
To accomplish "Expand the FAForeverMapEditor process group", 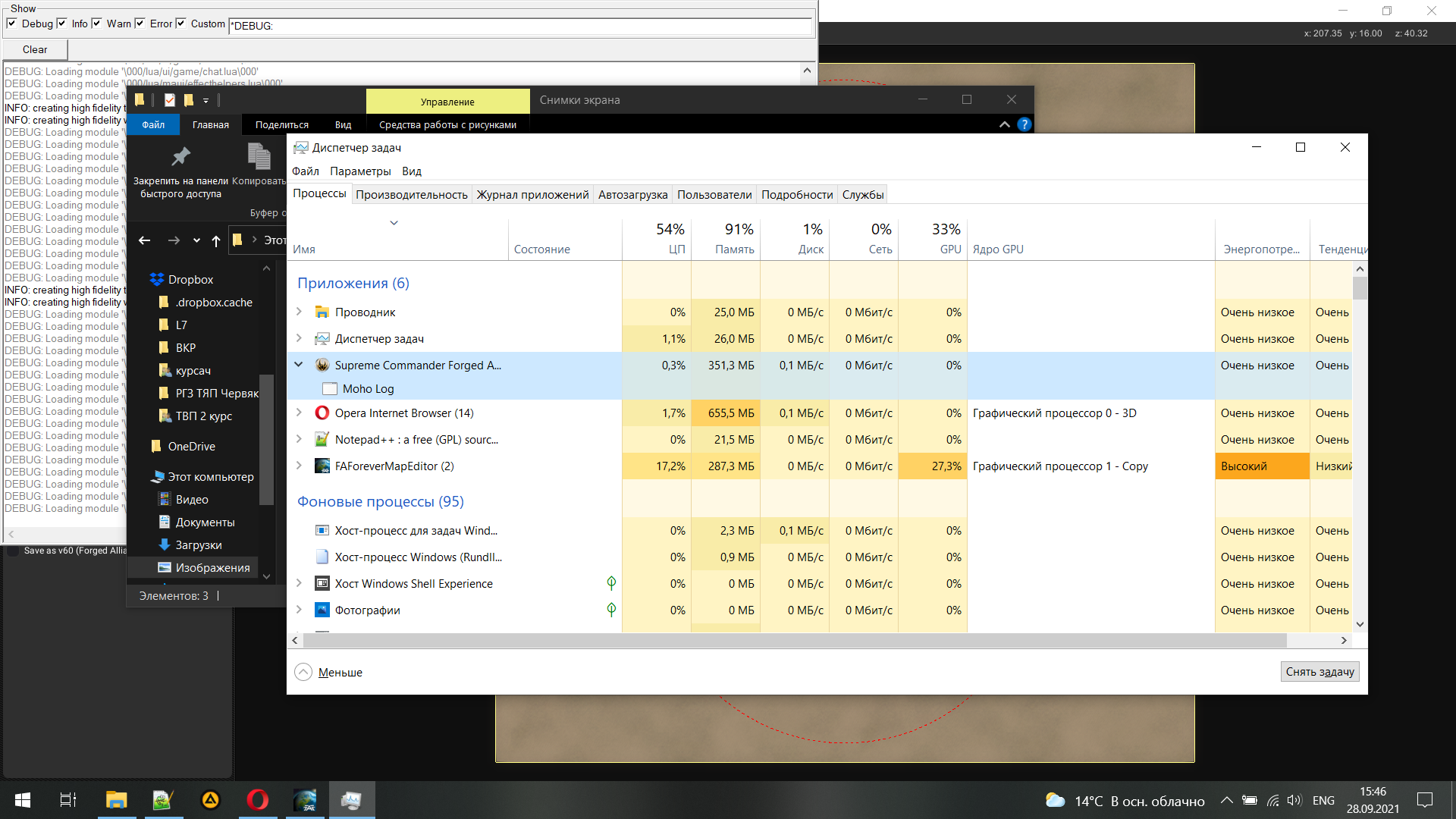I will [x=299, y=466].
